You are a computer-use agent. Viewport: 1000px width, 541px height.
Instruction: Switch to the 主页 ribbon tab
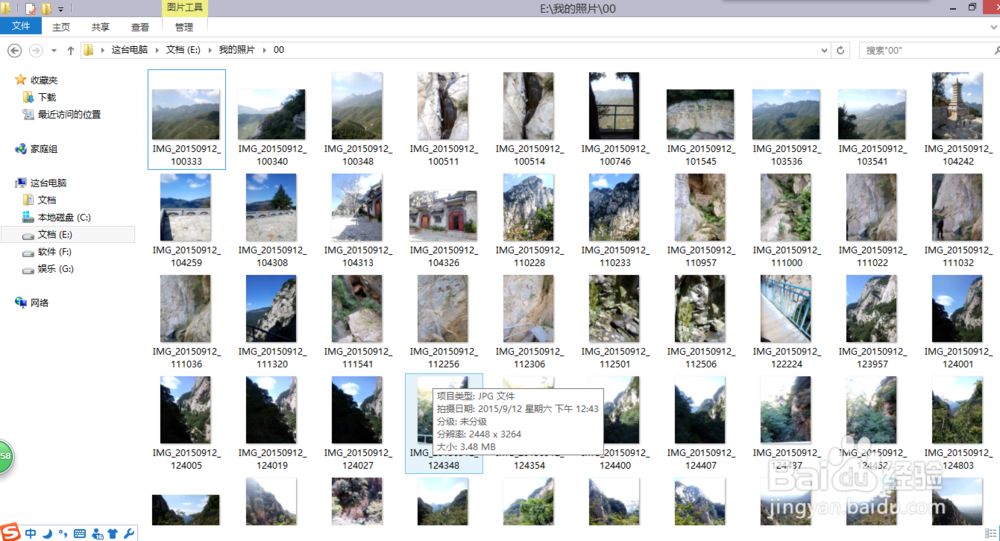61,27
